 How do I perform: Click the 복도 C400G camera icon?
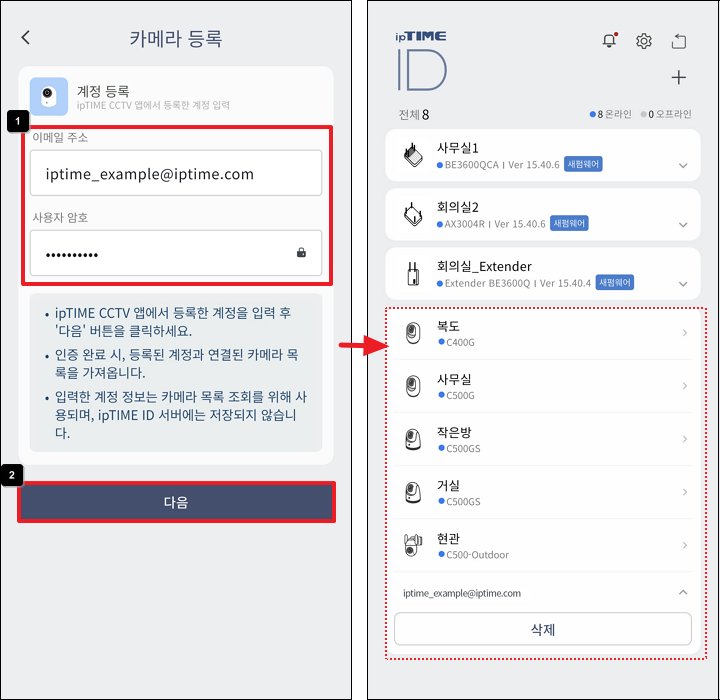click(x=413, y=333)
